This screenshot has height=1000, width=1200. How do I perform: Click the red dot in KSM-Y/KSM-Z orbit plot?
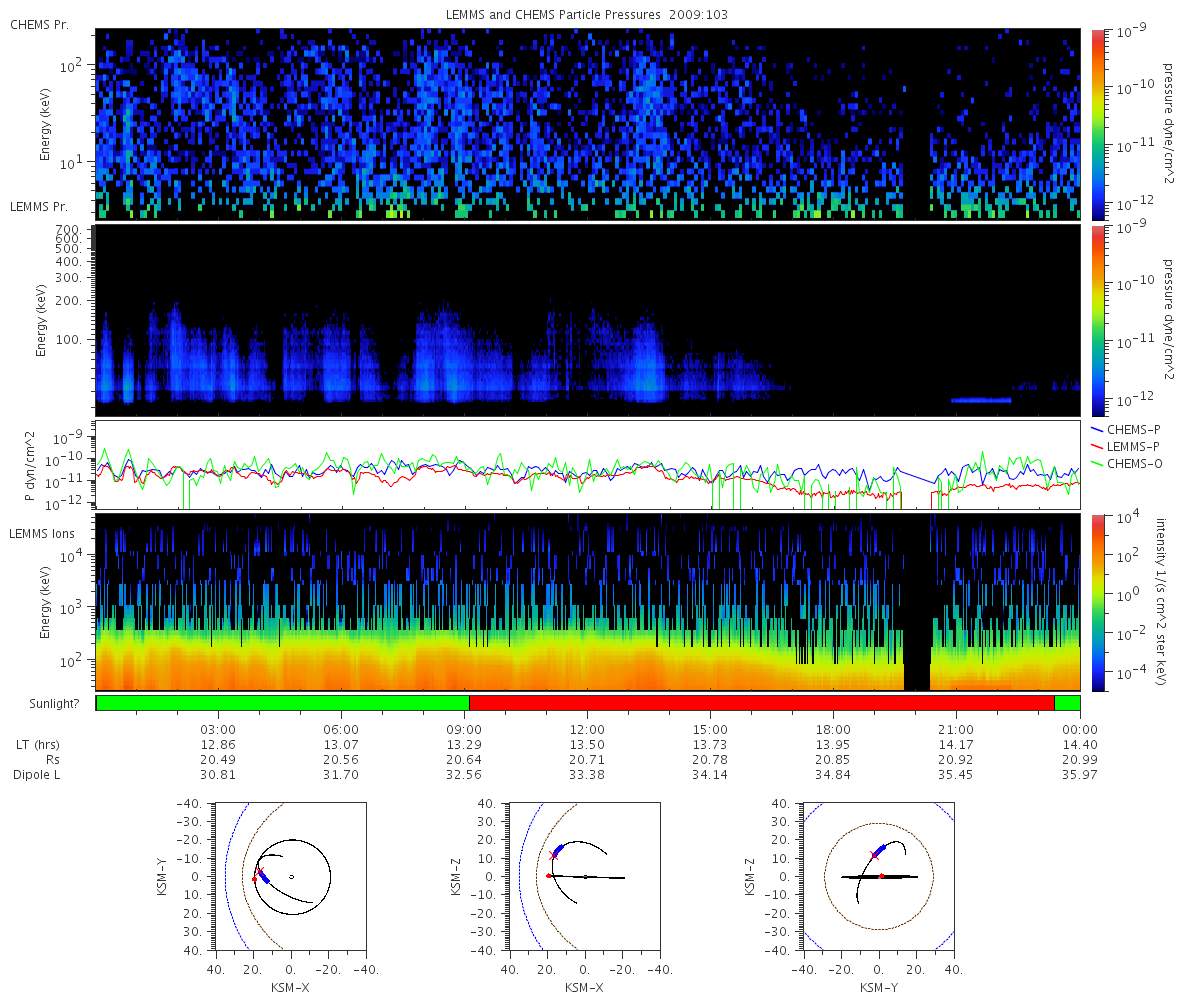(881, 876)
